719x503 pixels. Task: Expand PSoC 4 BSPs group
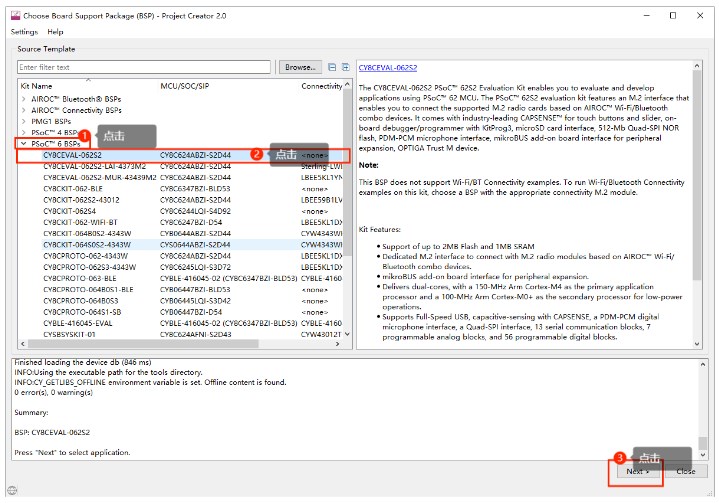point(24,133)
